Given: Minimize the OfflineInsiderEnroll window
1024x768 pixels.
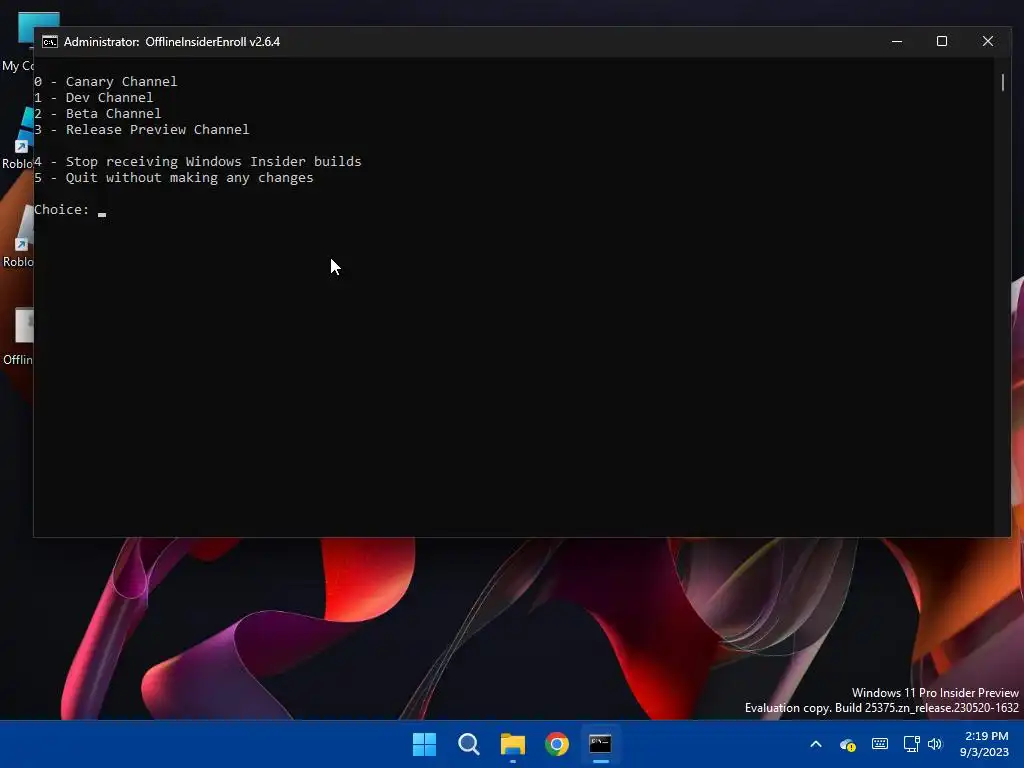Looking at the screenshot, I should pyautogui.click(x=897, y=41).
